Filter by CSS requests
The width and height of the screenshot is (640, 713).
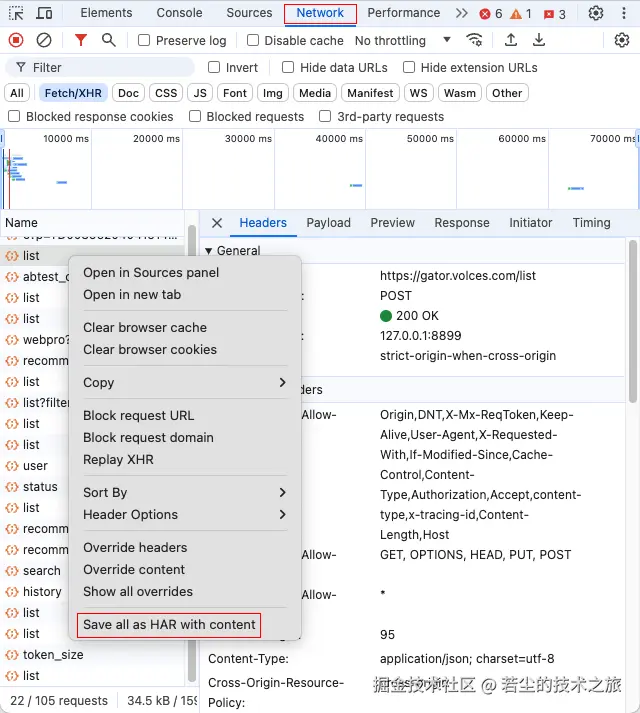[166, 93]
